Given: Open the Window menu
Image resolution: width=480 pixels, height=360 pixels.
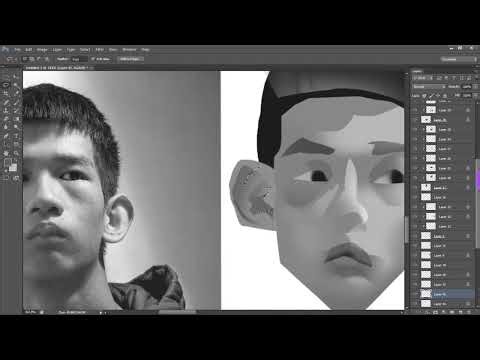Looking at the screenshot, I should pyautogui.click(x=129, y=50).
